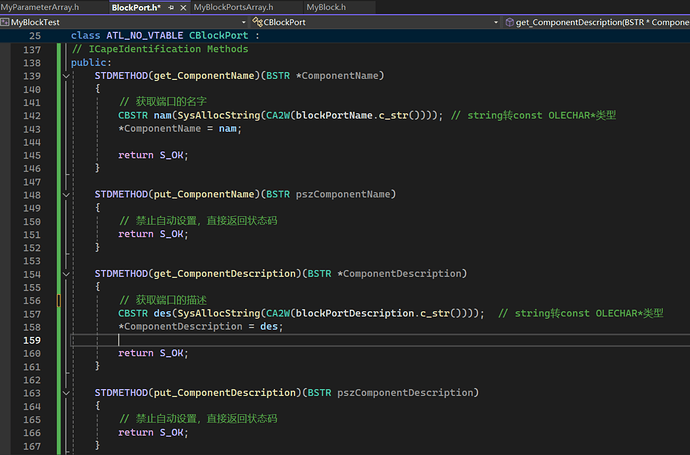Viewport: 690px width, 455px height.
Task: Click the comment '// 禁止自动设置' at line 150
Action: click(198, 220)
